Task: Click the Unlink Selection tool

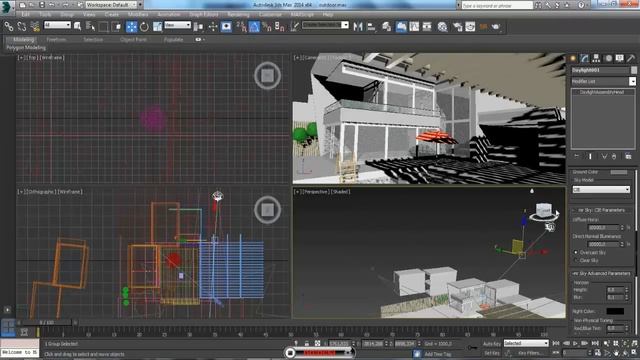Action: pyautogui.click(x=22, y=27)
